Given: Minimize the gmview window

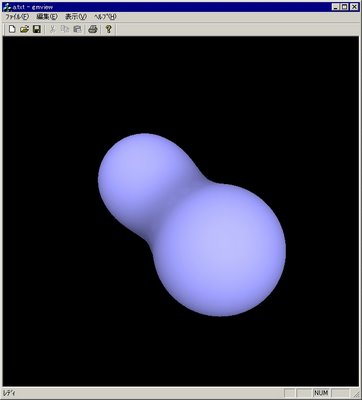Looking at the screenshot, I should [x=336, y=7].
